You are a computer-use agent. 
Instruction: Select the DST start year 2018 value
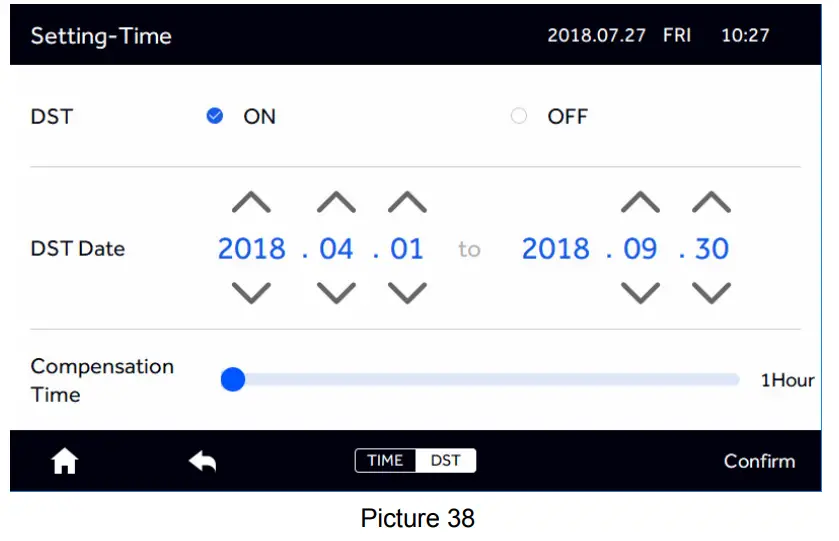point(251,248)
